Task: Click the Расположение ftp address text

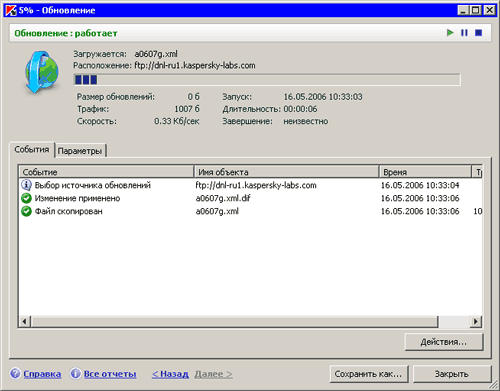Action: 195,65
